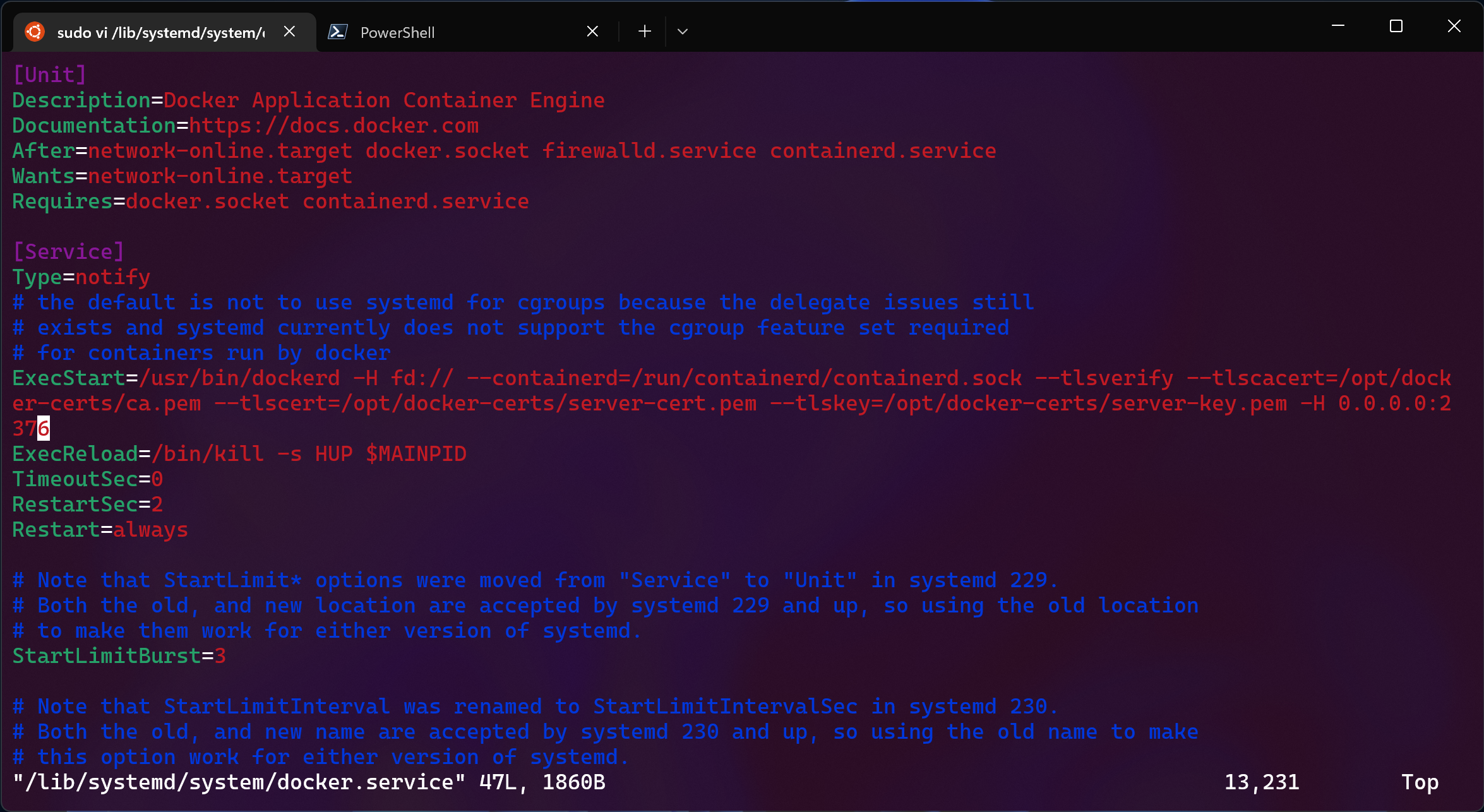1484x812 pixels.
Task: Restore down the terminal window
Action: pyautogui.click(x=1396, y=26)
